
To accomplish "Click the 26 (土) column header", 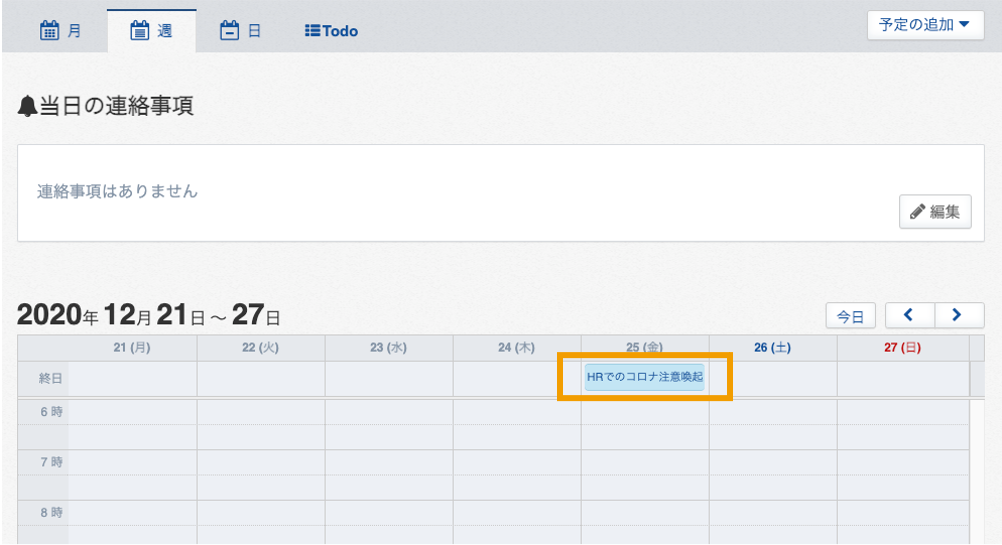I will tap(773, 348).
